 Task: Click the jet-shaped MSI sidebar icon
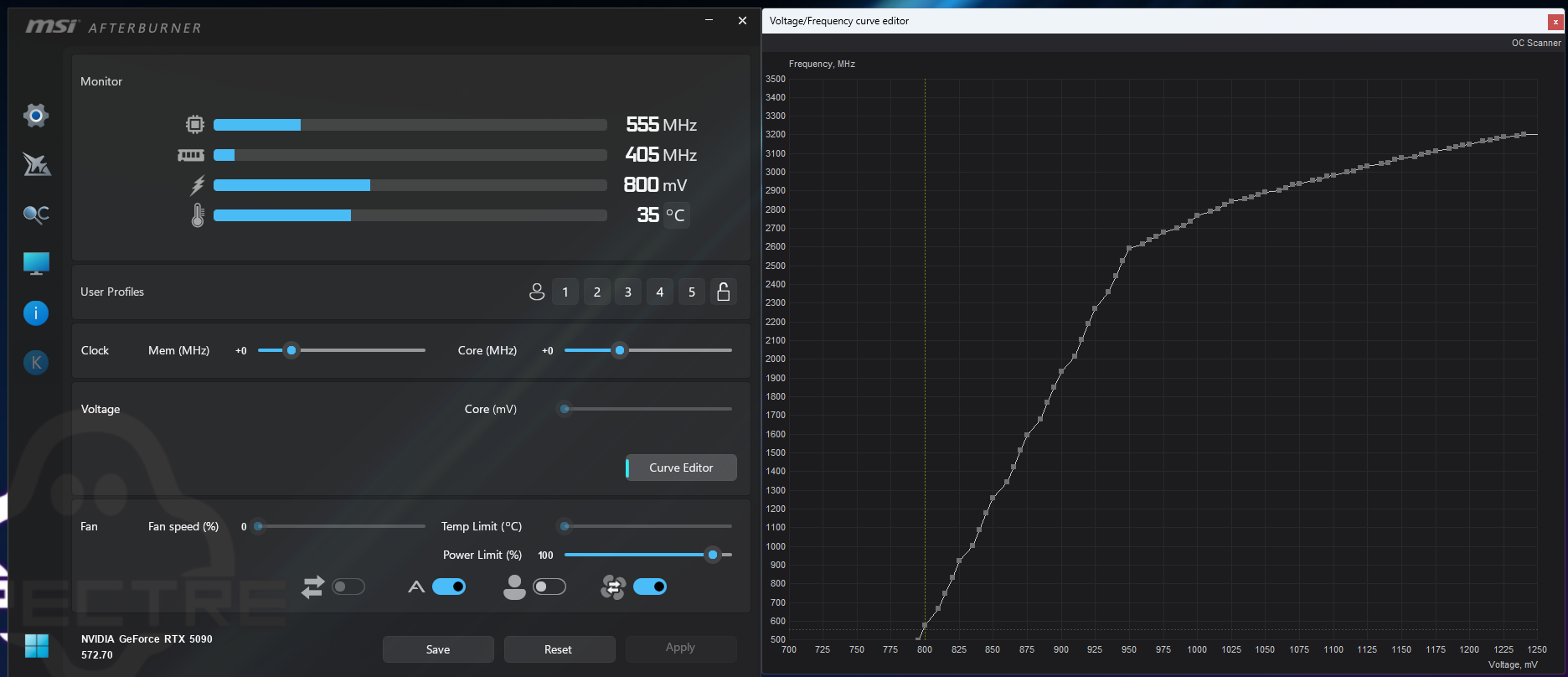[36, 164]
